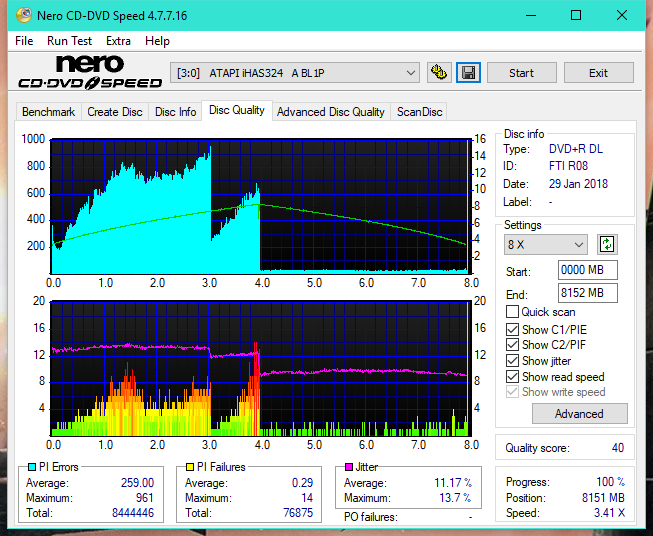Viewport: 653px width, 536px height.
Task: Click the Exit button
Action: click(598, 73)
